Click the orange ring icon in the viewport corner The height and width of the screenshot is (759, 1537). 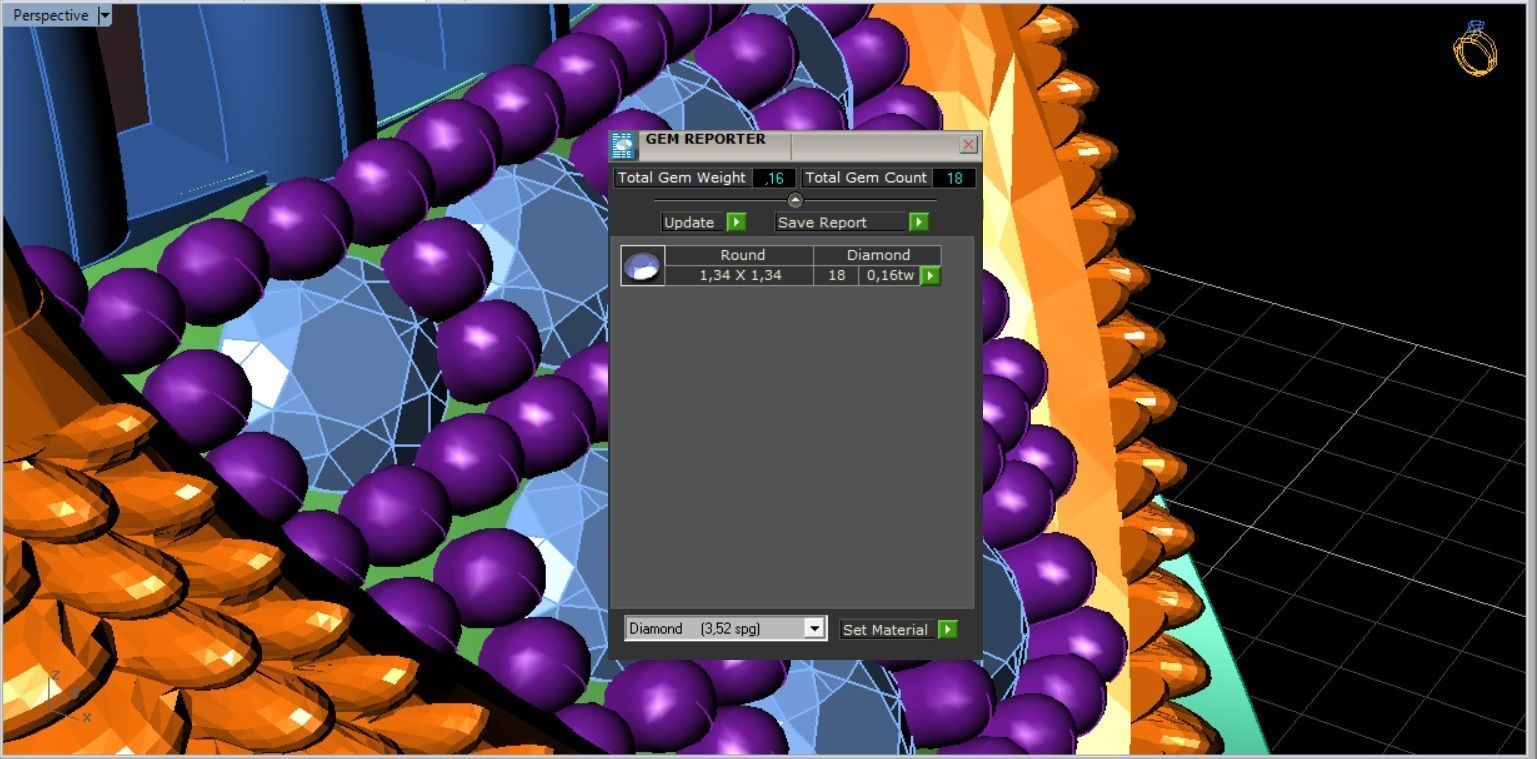(x=1475, y=48)
